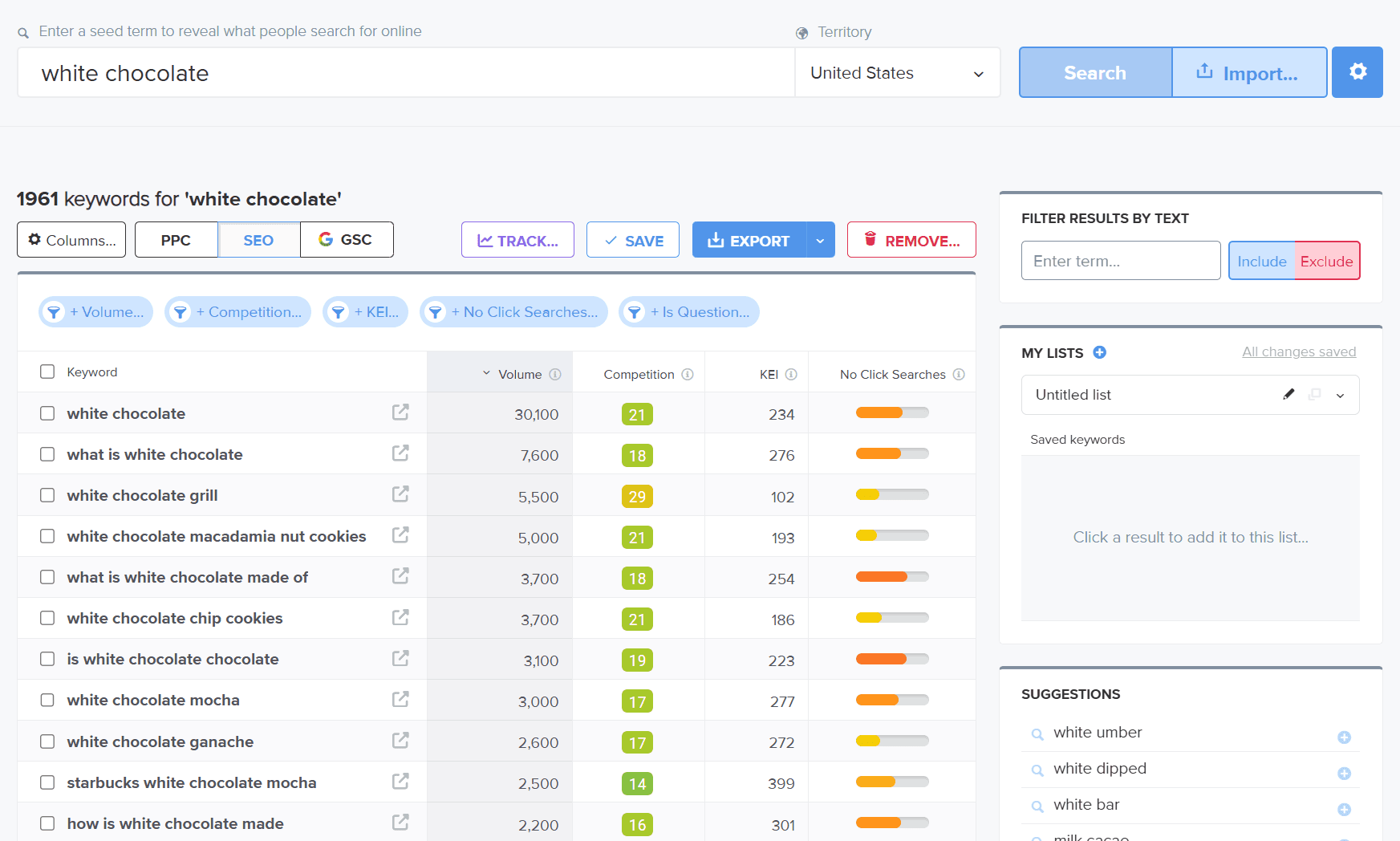Viewport: 1400px width, 841px height.
Task: Open the + No Click Searches filter
Action: (514, 312)
